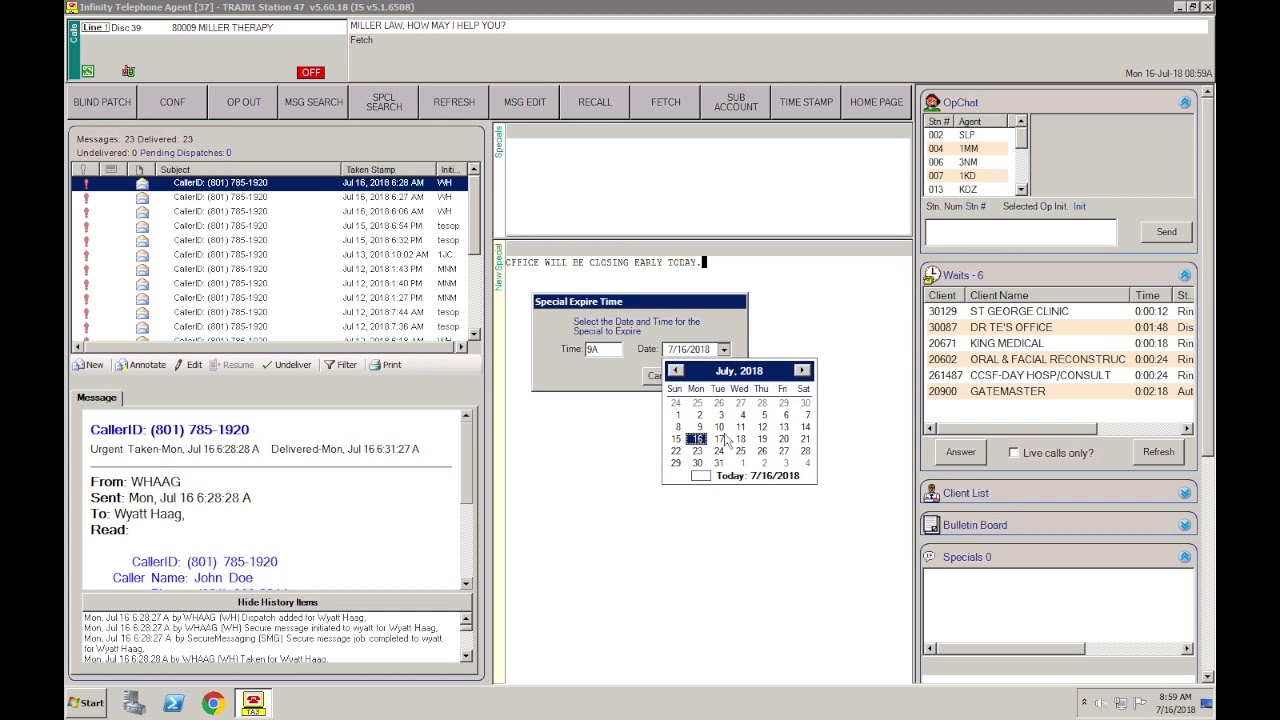
Task: Enable Live calls only checkbox
Action: pos(1014,453)
